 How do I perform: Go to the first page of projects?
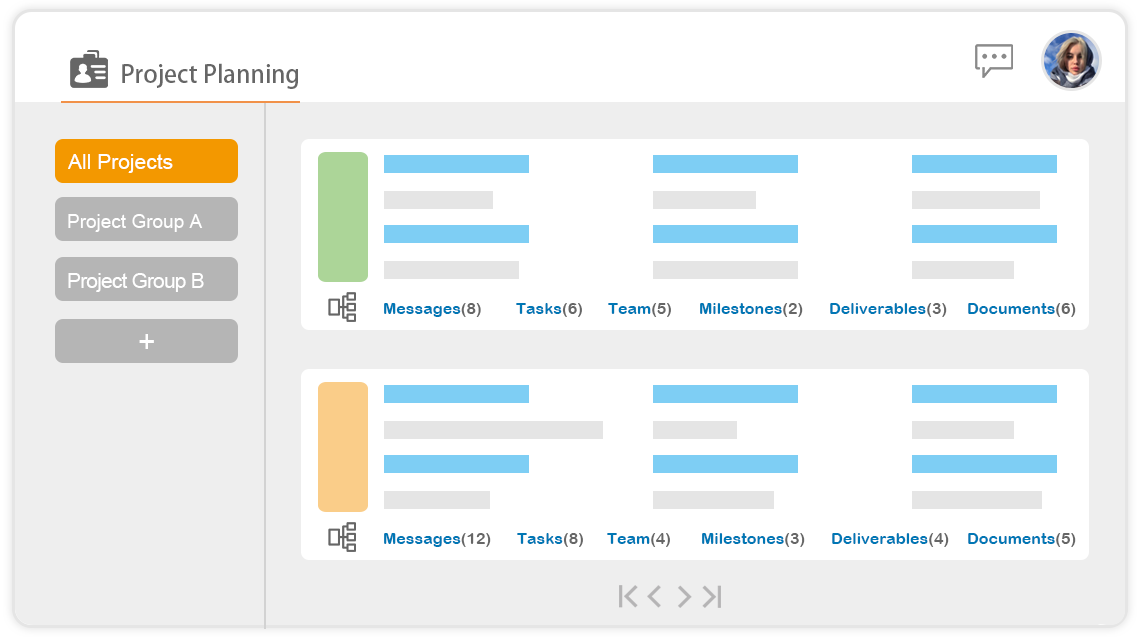[x=627, y=597]
